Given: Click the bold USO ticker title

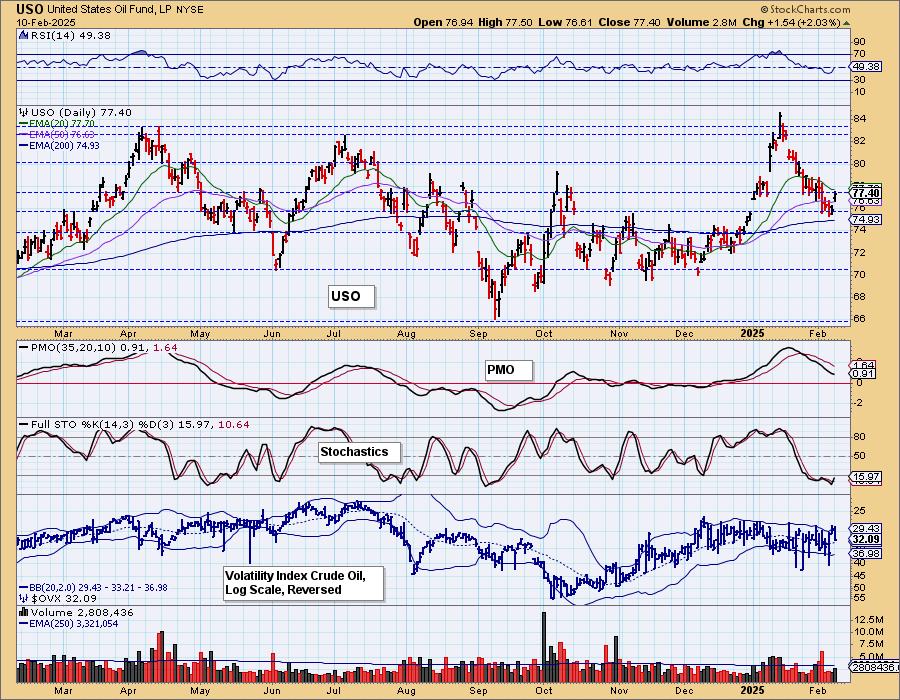Looking at the screenshot, I should (x=29, y=9).
